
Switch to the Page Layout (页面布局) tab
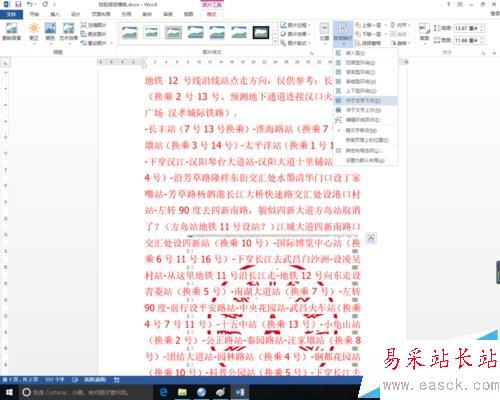[101, 14]
